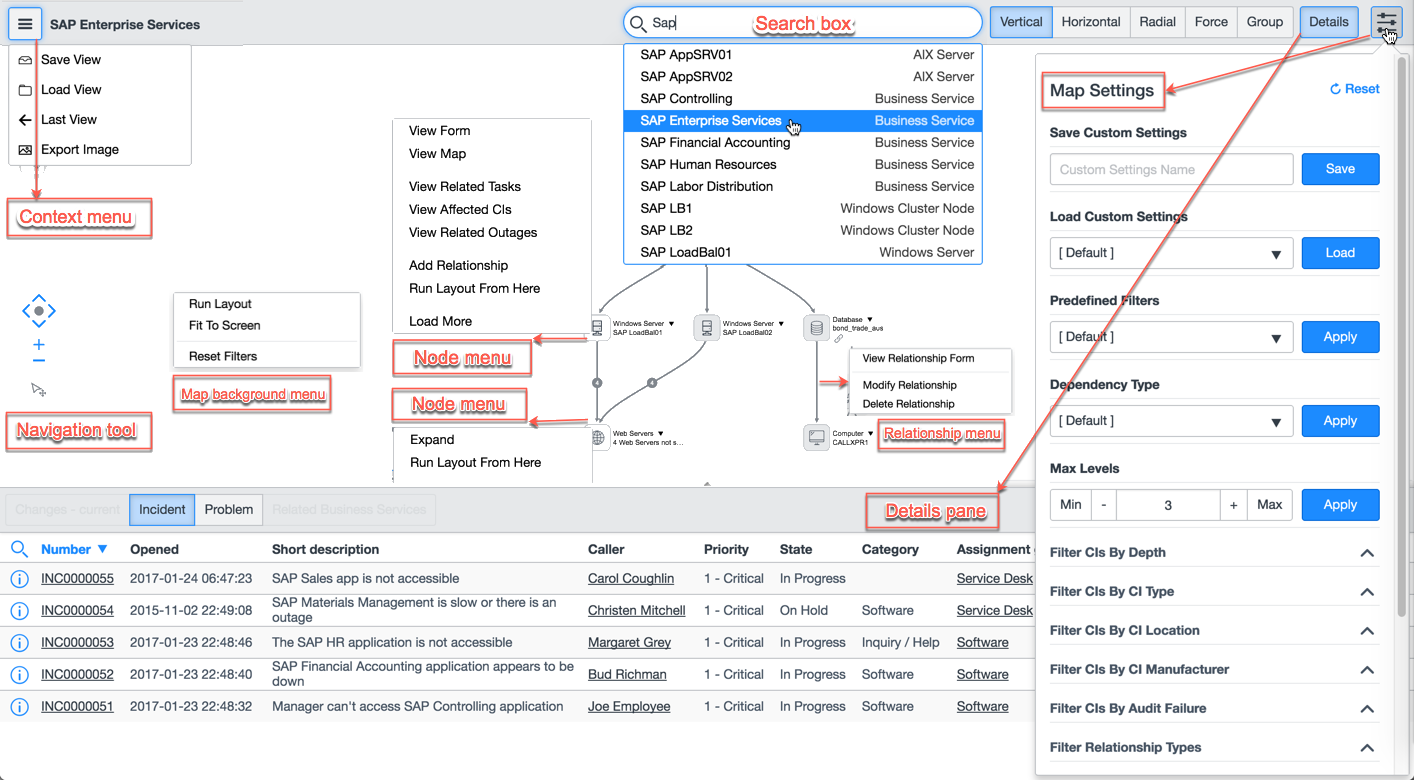1414x780 pixels.
Task: Apply the Predefined Filters selection
Action: click(1340, 337)
